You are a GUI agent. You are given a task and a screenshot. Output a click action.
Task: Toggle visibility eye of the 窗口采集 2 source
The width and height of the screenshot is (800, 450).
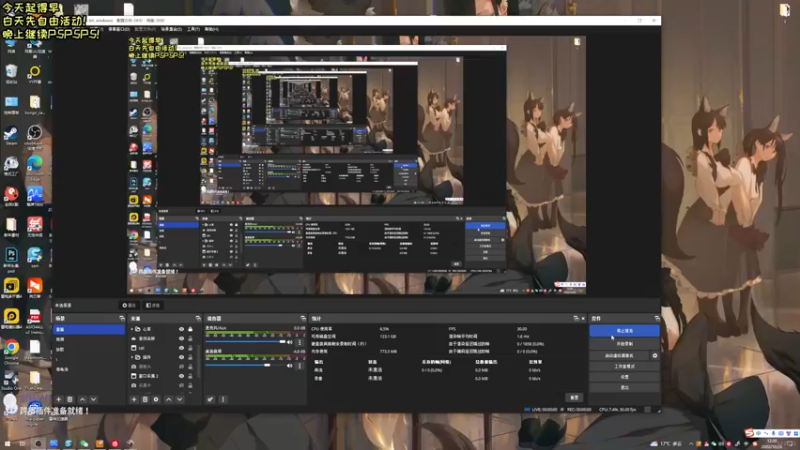(x=181, y=376)
